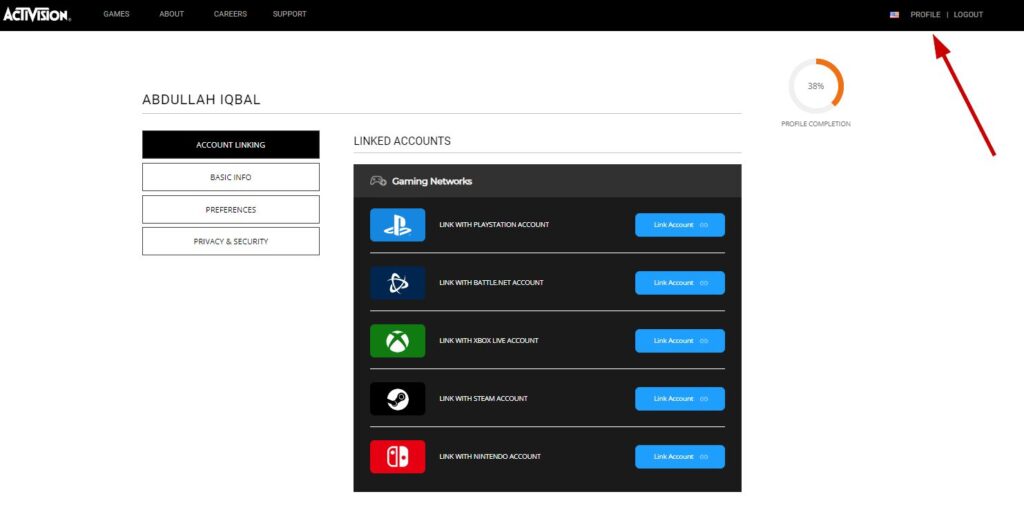Screen dimensions: 1024x512
Task: Click the Activision logo
Action: coord(37,14)
